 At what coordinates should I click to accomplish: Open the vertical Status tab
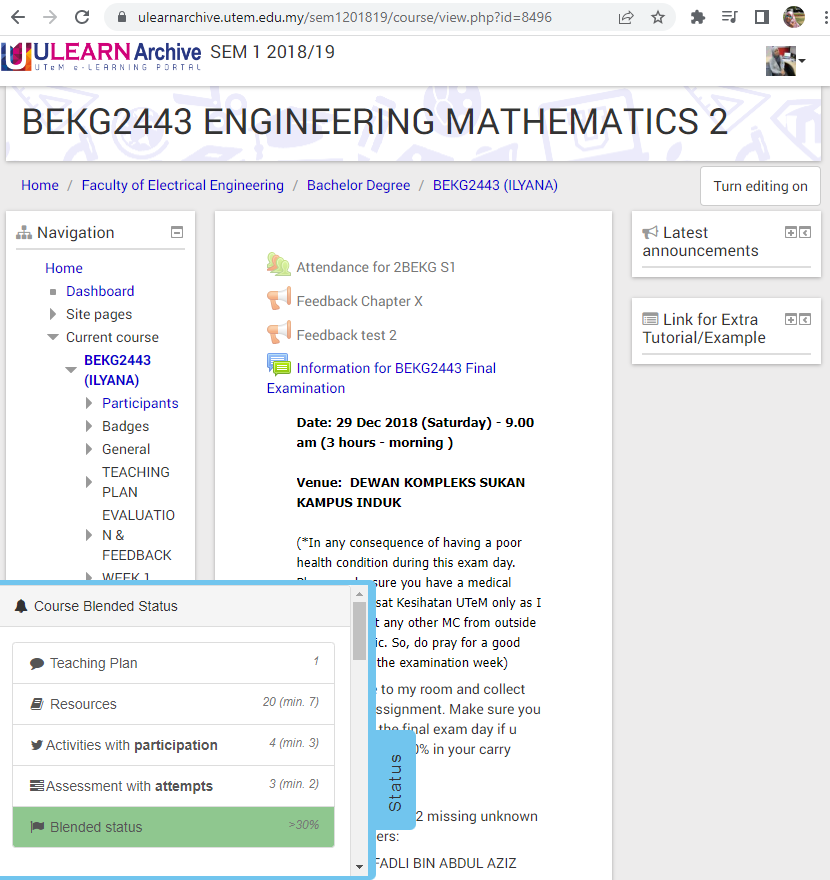pos(394,781)
